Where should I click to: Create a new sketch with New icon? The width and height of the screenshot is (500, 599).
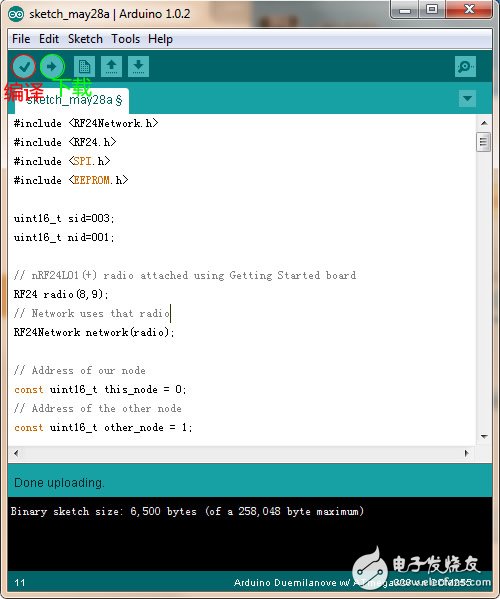click(84, 67)
